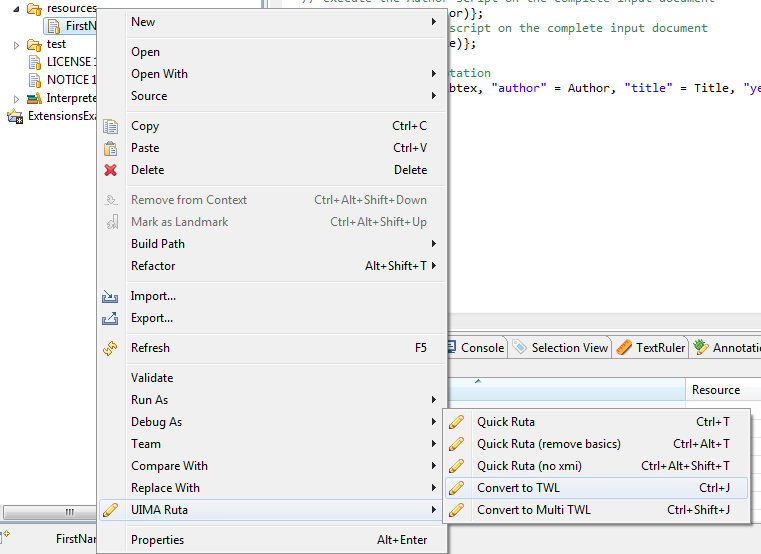Collapse the resources folder
The width and height of the screenshot is (761, 554).
(17, 8)
